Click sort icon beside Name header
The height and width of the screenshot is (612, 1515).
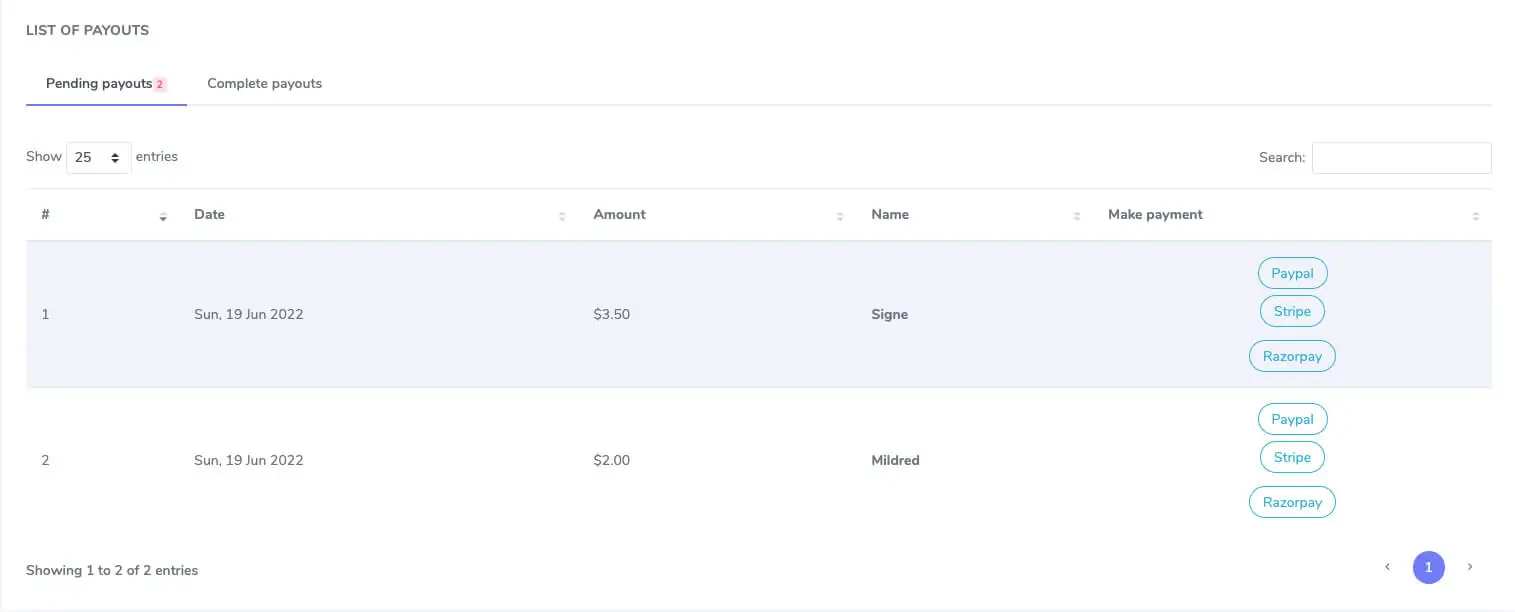(1077, 216)
